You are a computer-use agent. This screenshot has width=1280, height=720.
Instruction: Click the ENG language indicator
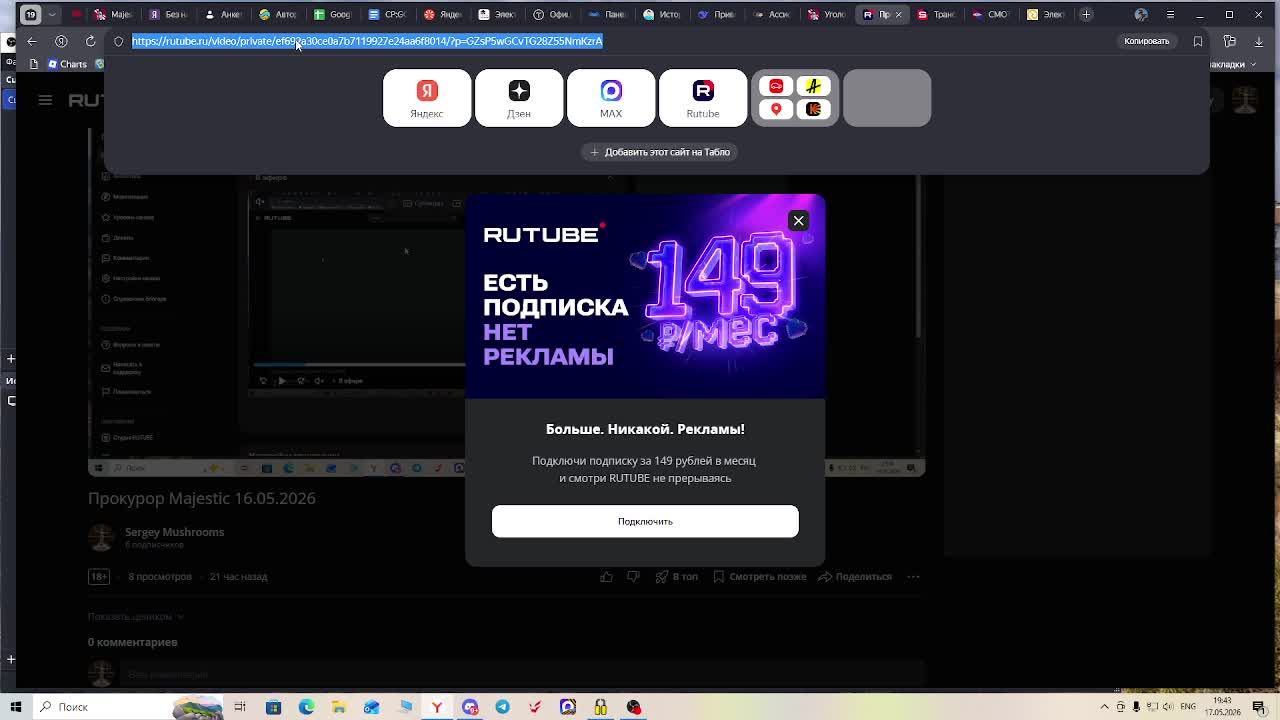[x=1188, y=707]
